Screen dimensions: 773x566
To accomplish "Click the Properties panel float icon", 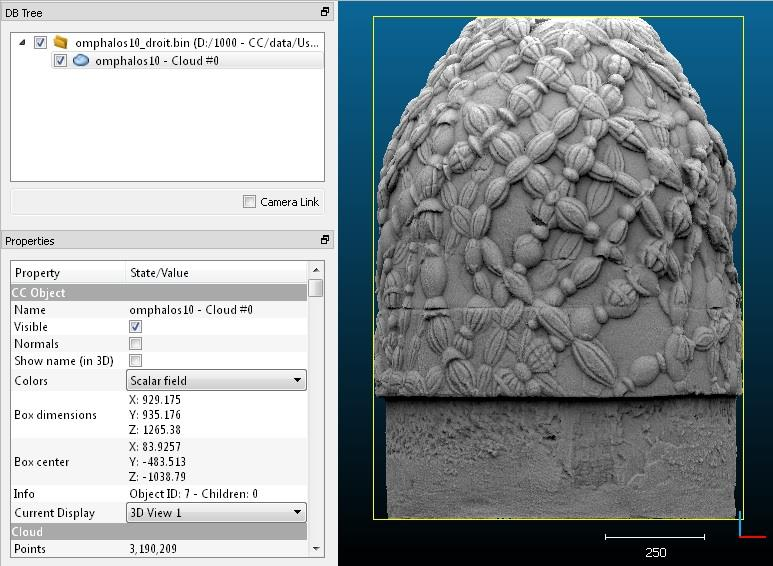I will (x=324, y=240).
